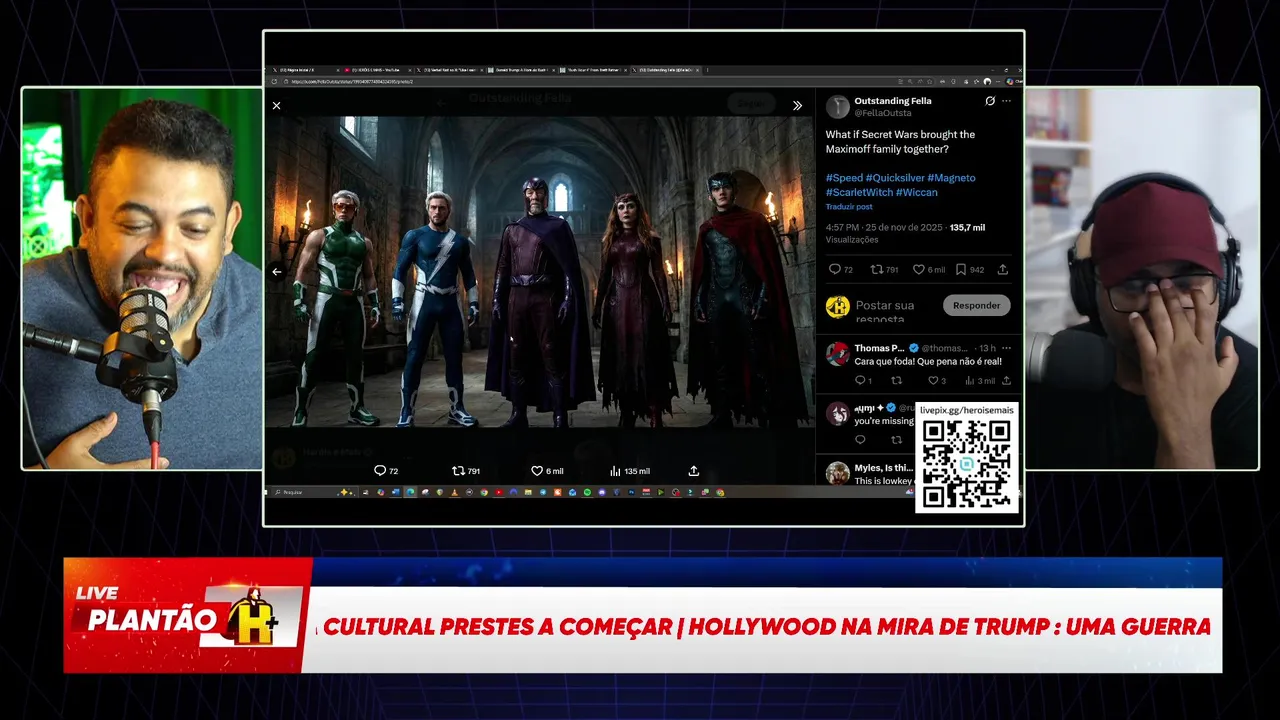
Task: Open more options on Thomas P. reply
Action: click(1006, 348)
